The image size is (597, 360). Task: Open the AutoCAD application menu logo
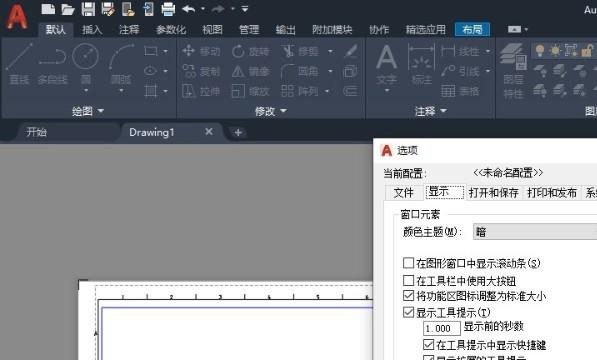(x=18, y=16)
